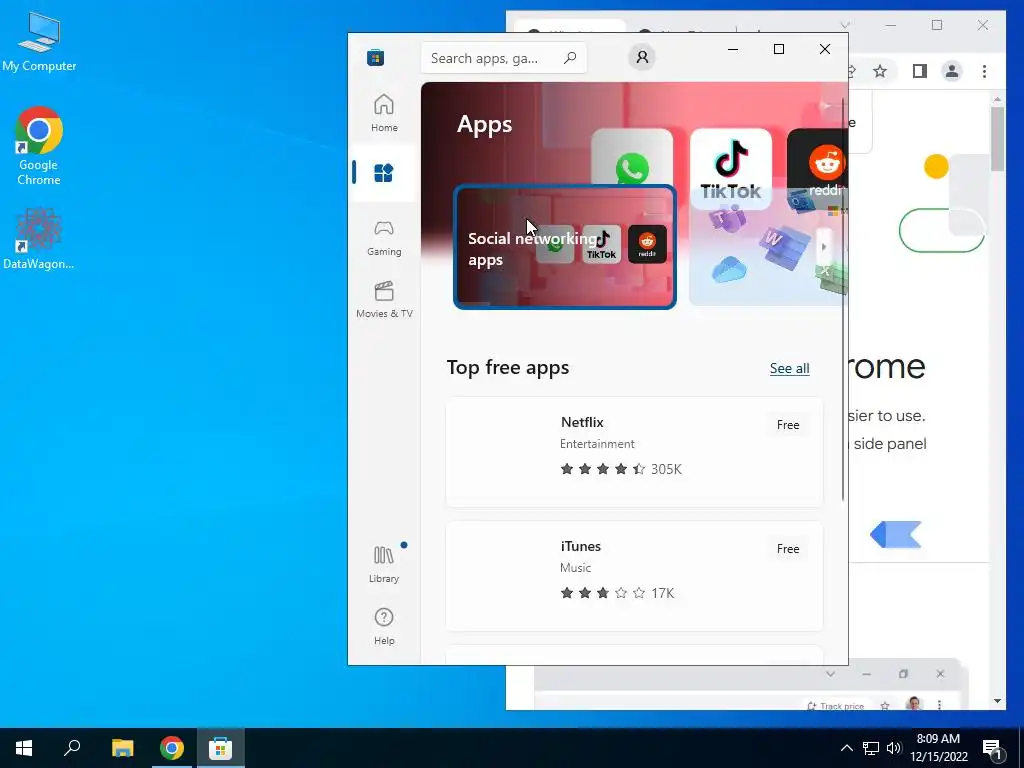Screen dimensions: 1024x768
Task: Click the Reddit tile in Apps banner
Action: click(x=818, y=168)
